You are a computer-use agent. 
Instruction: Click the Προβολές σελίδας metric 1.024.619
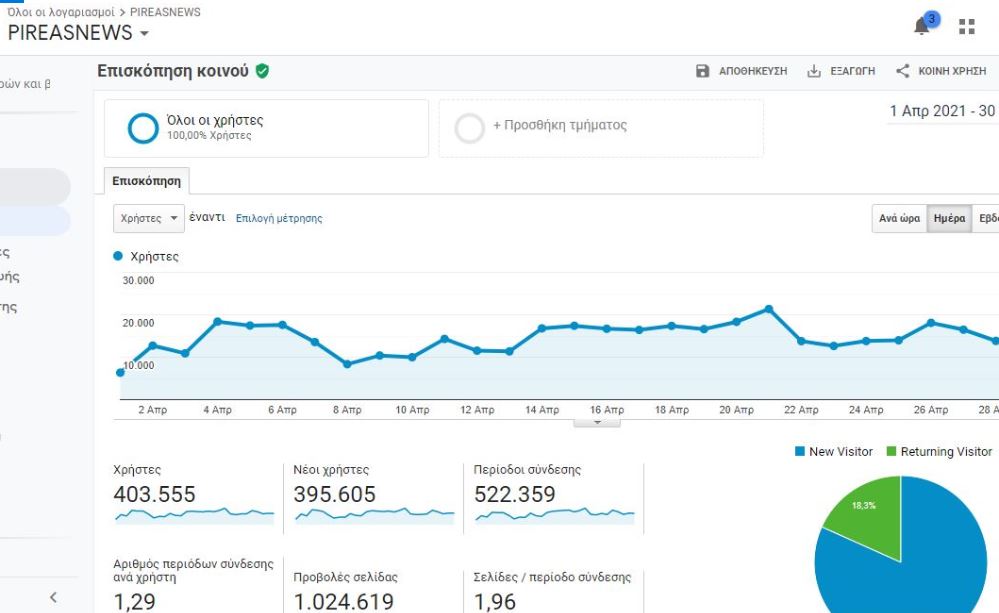click(x=343, y=601)
